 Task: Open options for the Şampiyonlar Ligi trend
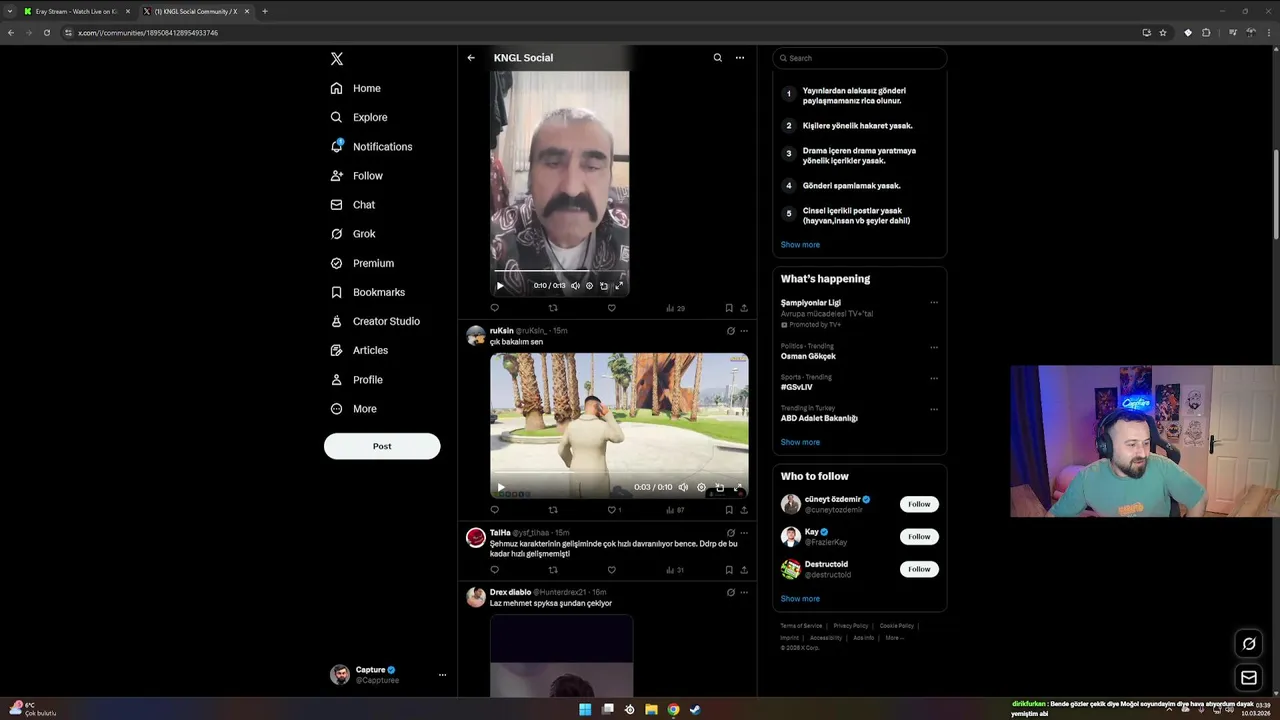934,302
